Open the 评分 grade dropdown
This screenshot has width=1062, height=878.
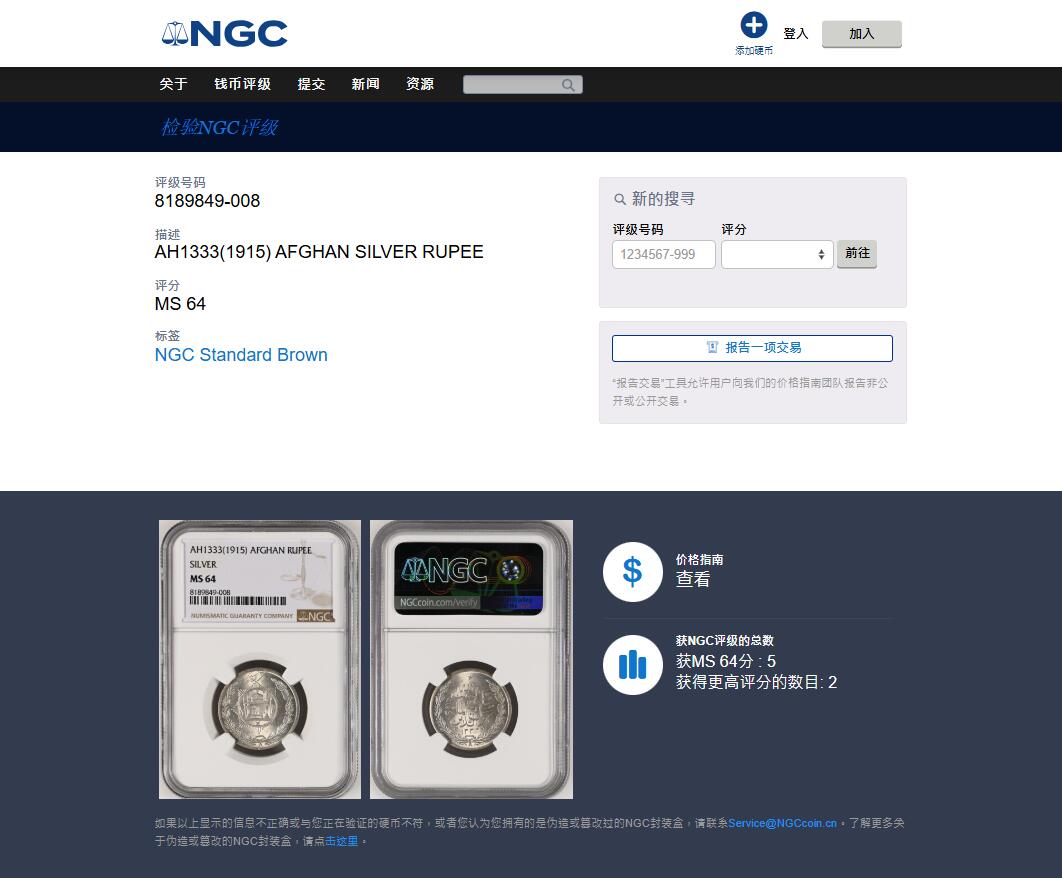(x=777, y=255)
